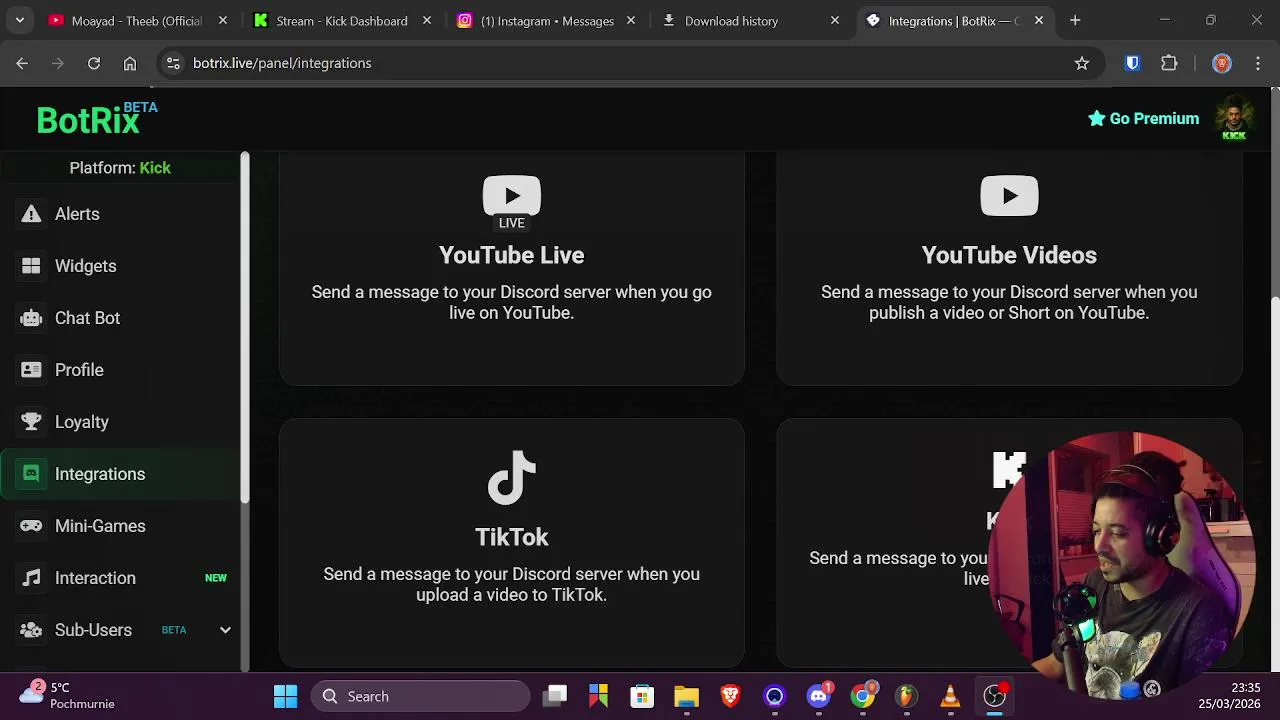Switch to the Stream - Kick Dashboard tab
The image size is (1280, 720).
342,21
